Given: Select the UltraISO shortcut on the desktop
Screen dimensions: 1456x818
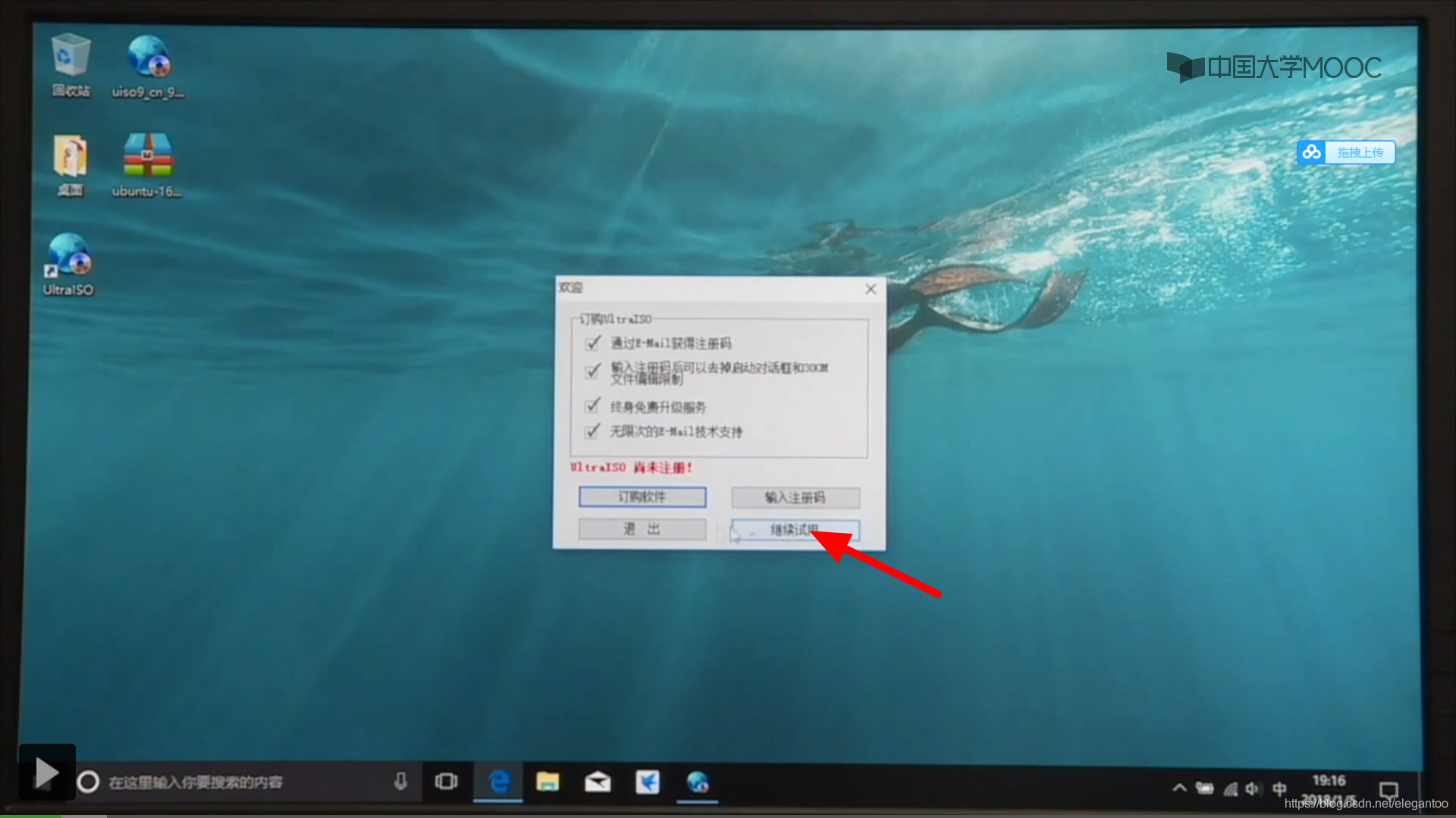Looking at the screenshot, I should [68, 264].
